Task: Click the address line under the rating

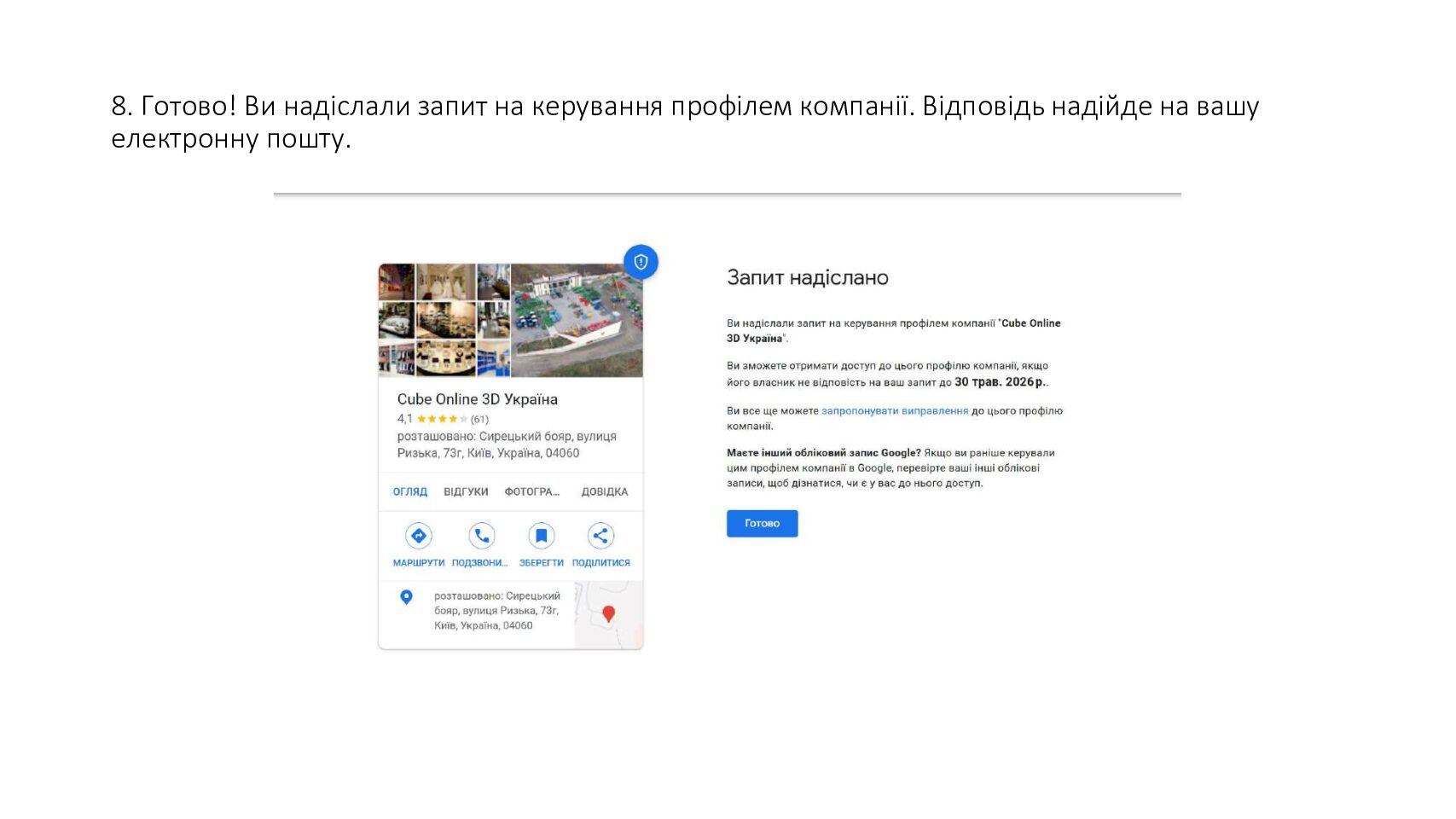Action: point(507,444)
